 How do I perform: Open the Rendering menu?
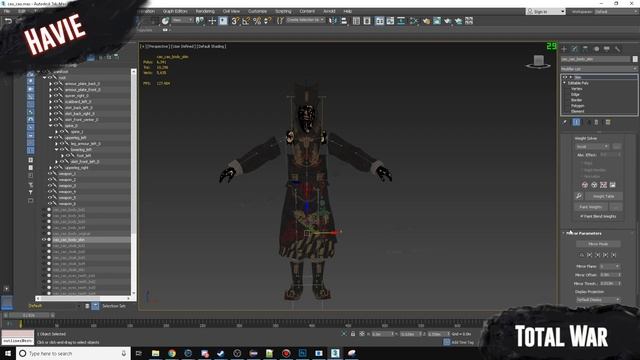[x=205, y=11]
